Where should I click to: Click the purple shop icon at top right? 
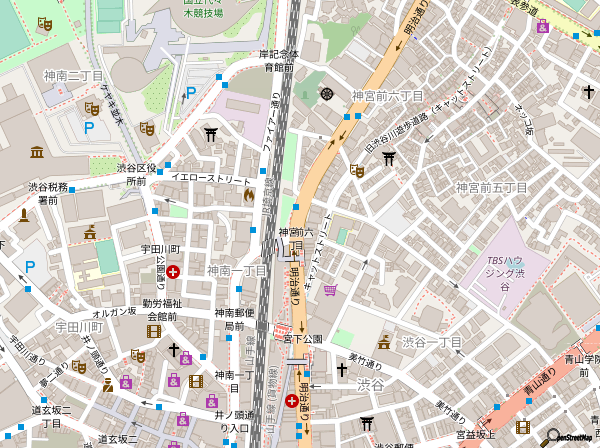point(543,27)
